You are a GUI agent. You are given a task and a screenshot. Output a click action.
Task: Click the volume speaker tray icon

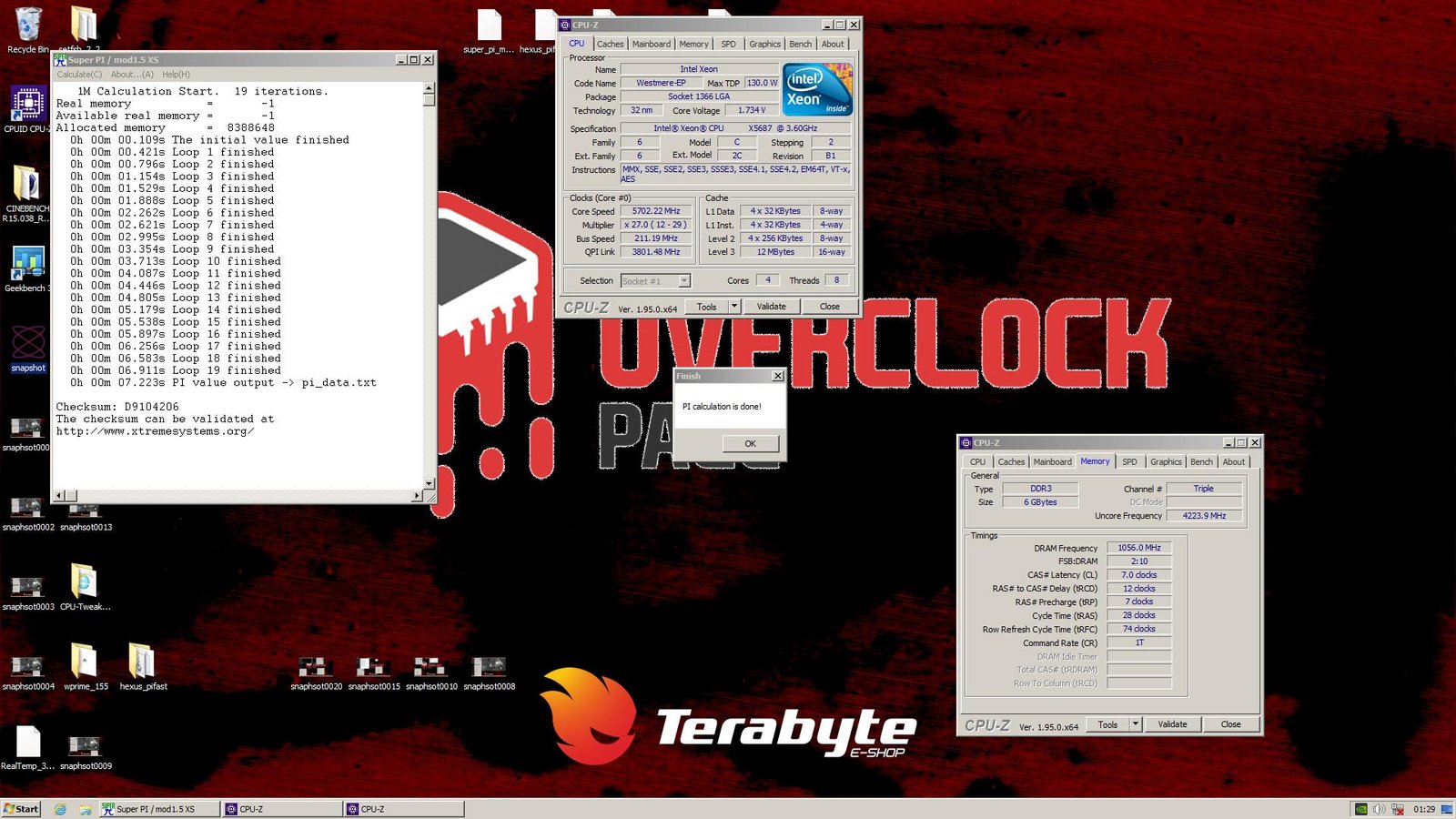1379,809
